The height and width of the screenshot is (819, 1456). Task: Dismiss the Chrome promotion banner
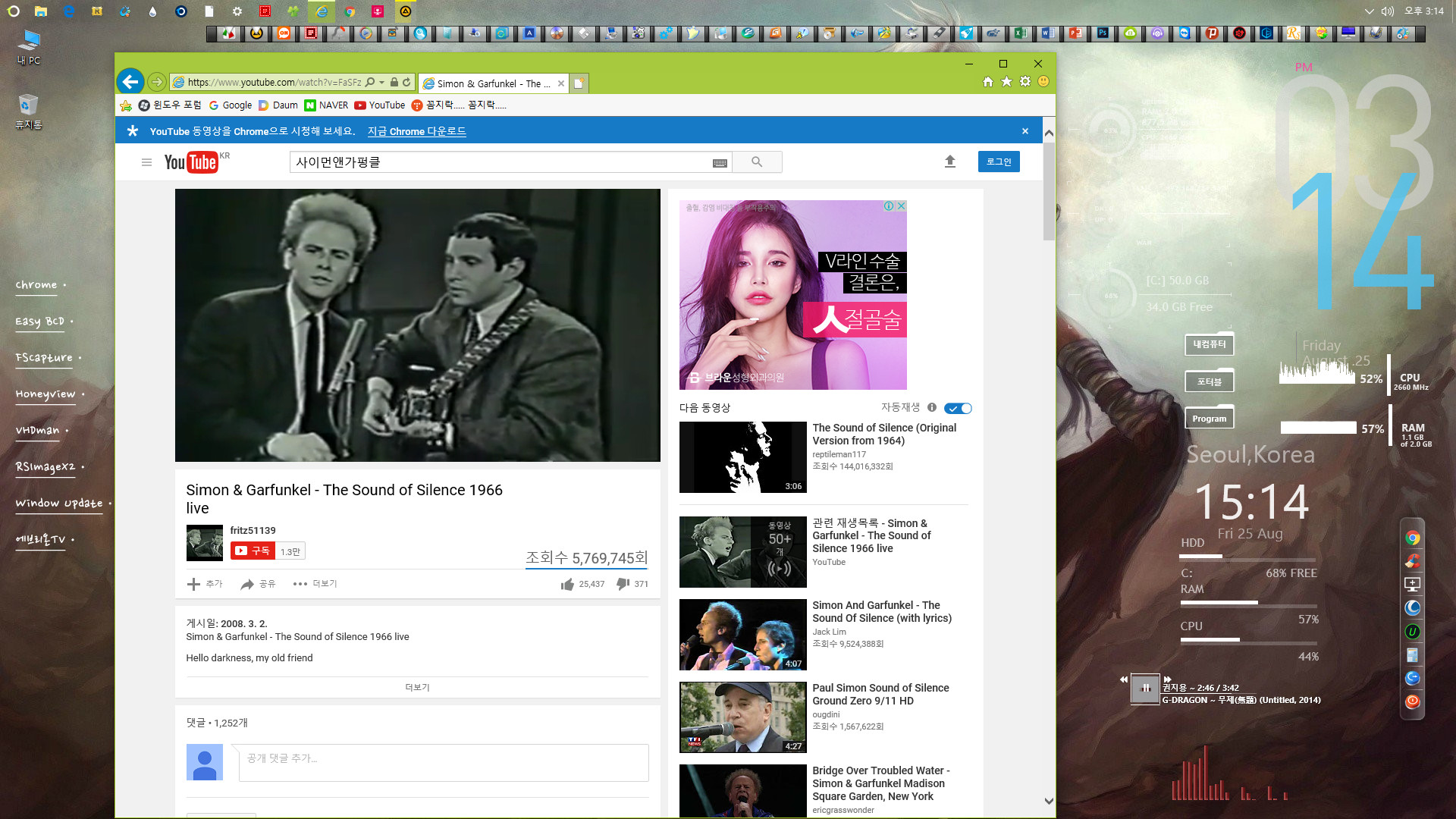pos(1025,131)
